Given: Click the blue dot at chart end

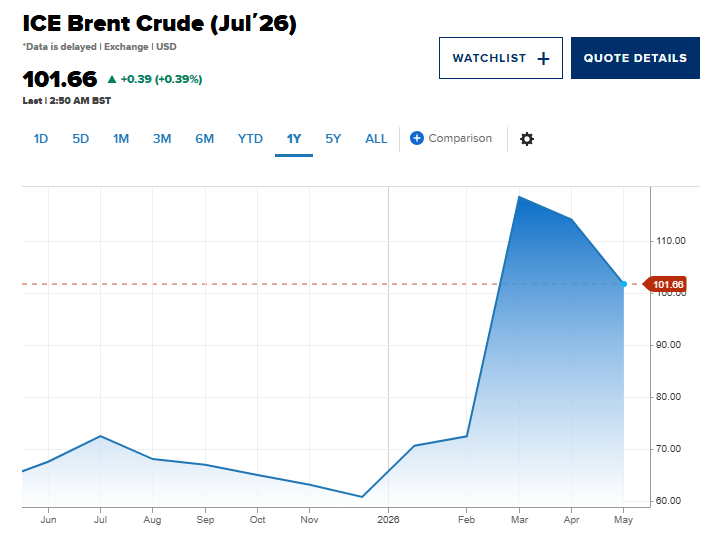Looking at the screenshot, I should click(623, 284).
